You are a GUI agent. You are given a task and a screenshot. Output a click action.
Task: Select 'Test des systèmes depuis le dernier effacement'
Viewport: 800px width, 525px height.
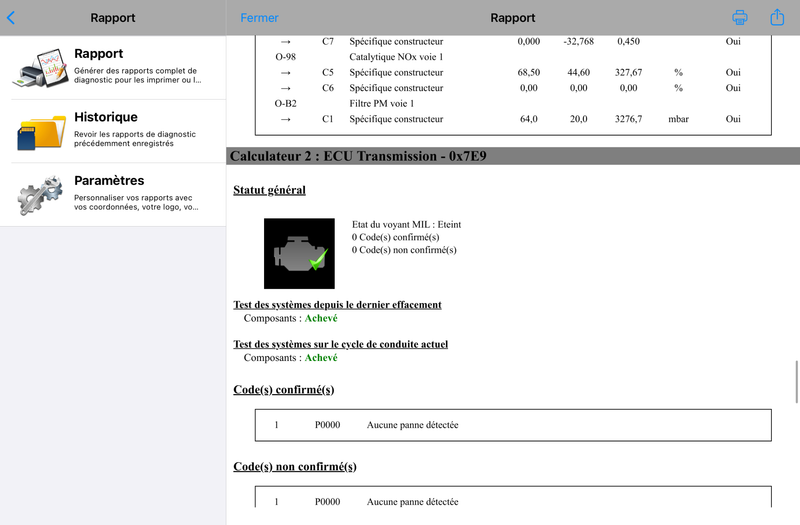(x=337, y=305)
